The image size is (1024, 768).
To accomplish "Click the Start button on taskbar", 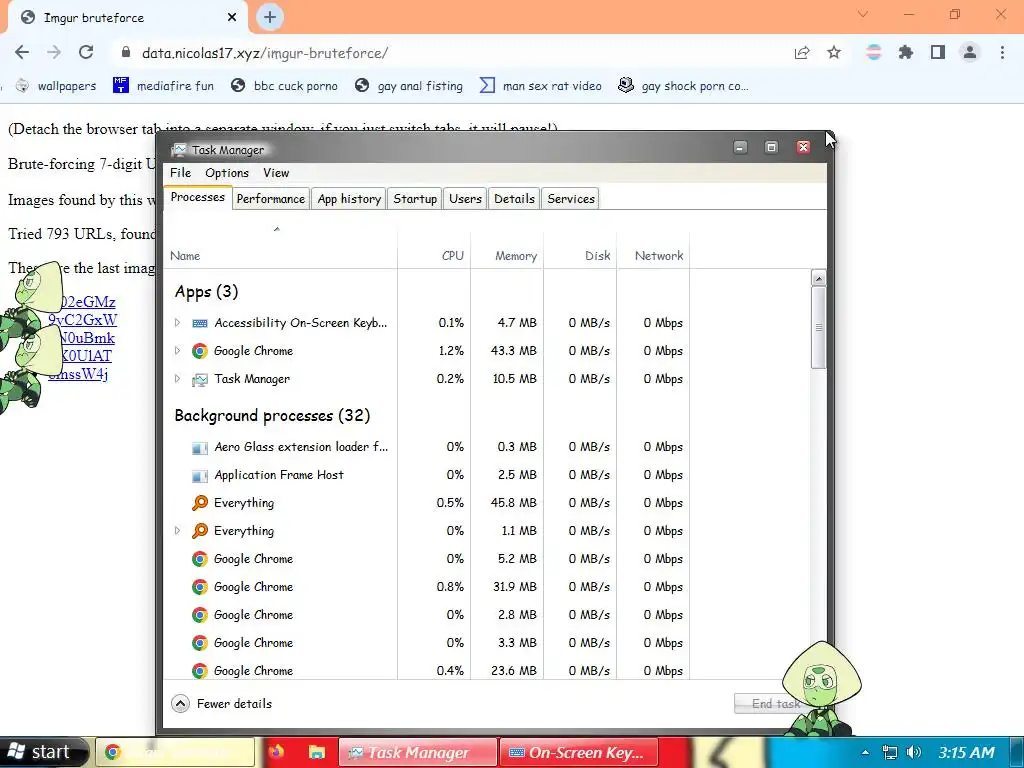I will [43, 752].
